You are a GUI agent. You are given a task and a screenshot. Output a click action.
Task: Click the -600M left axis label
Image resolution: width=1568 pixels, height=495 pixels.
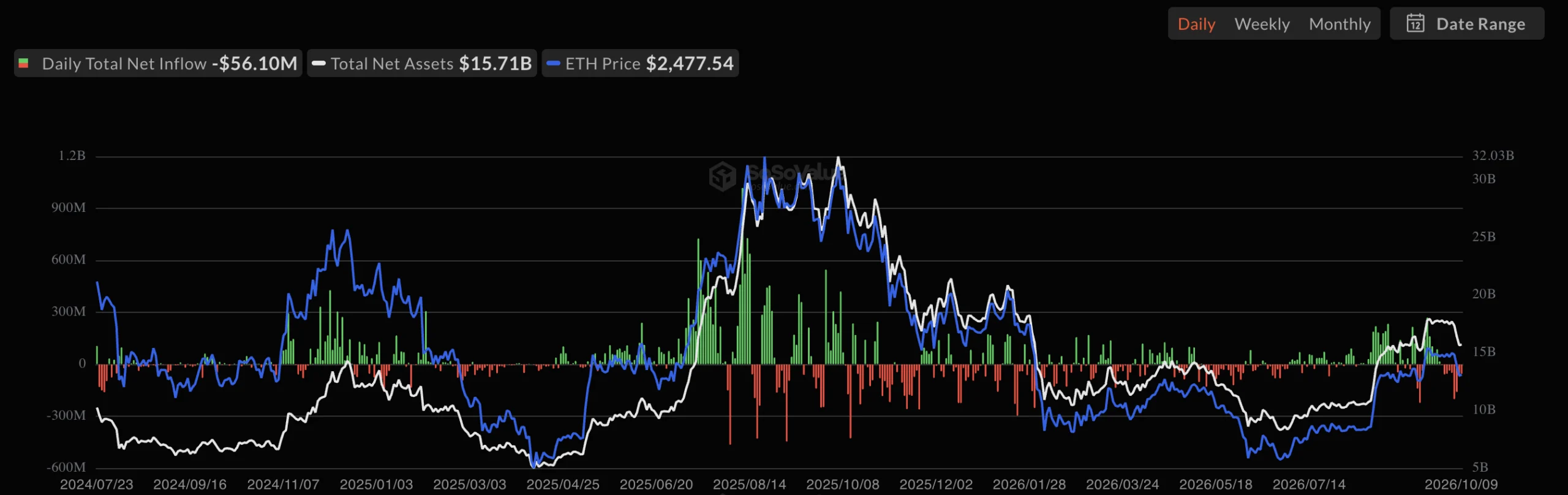66,467
